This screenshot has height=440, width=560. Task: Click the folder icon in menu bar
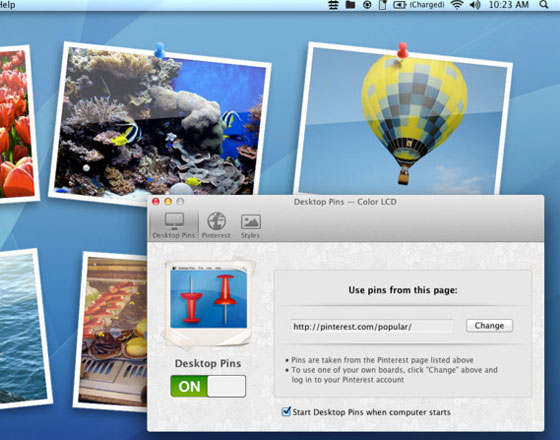pyautogui.click(x=350, y=5)
